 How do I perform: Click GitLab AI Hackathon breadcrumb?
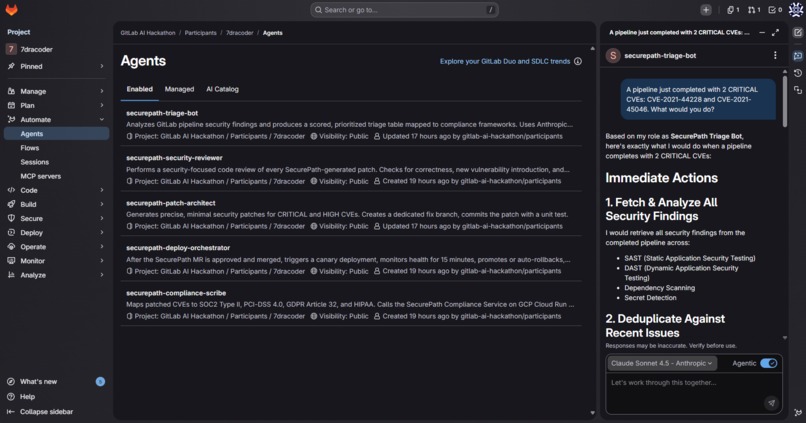tap(148, 33)
